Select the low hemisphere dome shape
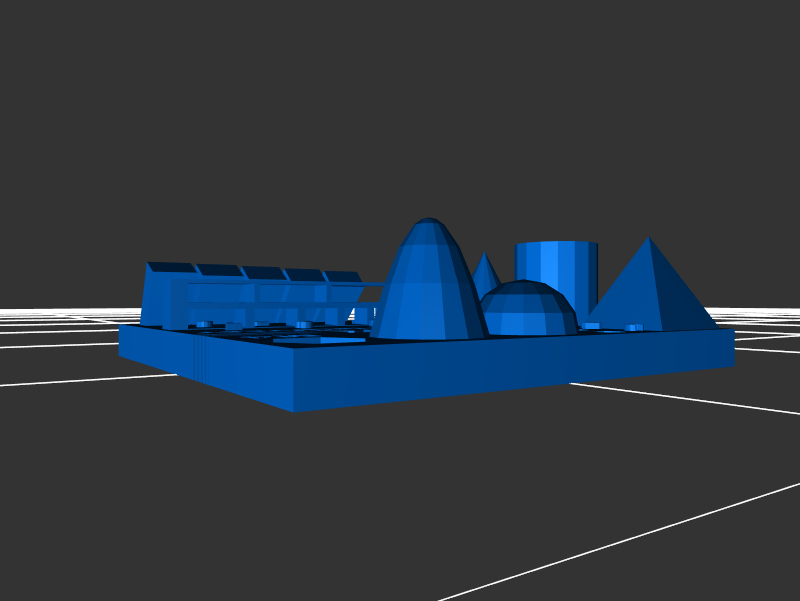Screen dimensions: 800x601 [530, 309]
